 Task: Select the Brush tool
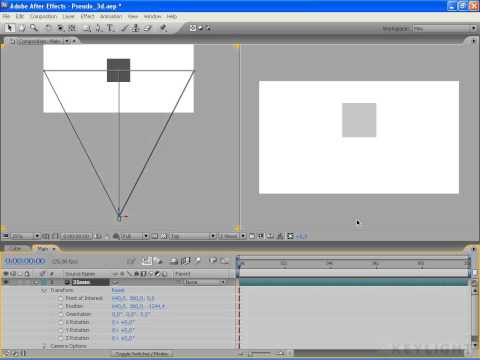(125, 28)
